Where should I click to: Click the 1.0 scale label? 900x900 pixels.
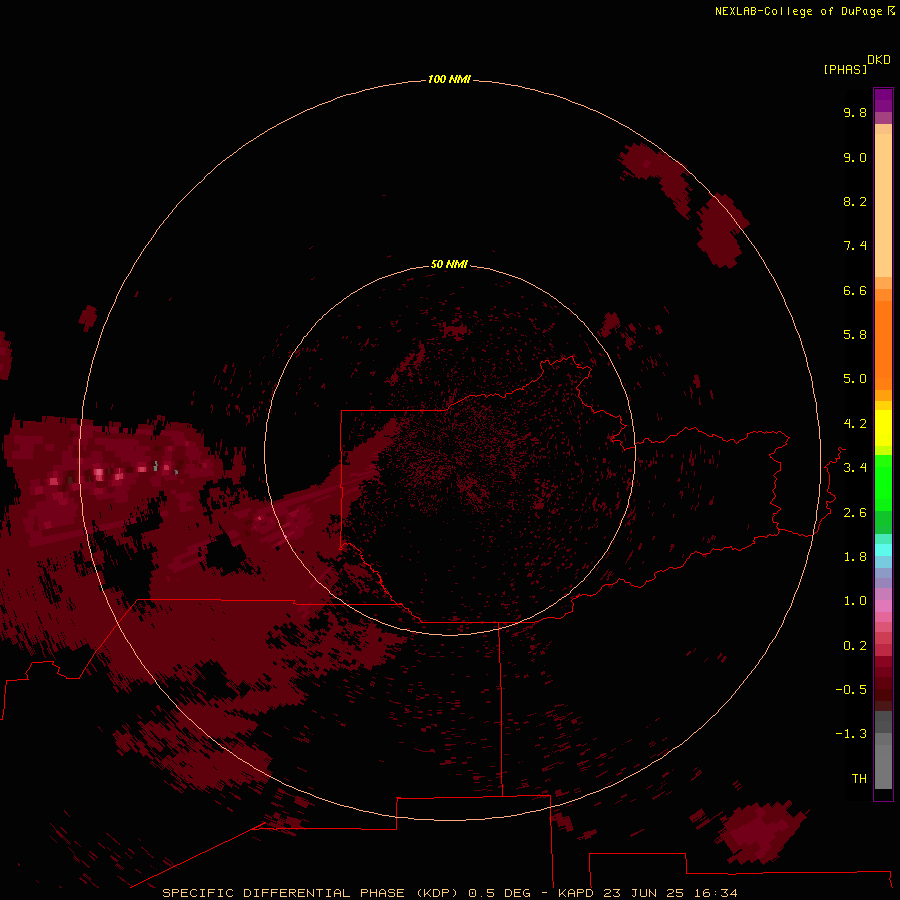(855, 601)
